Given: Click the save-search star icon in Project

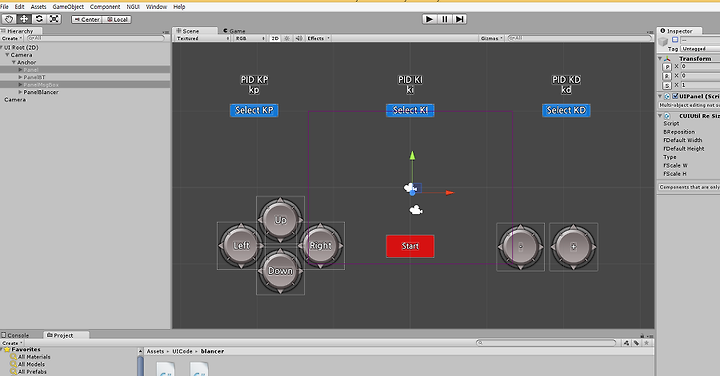Looking at the screenshot, I should (647, 342).
